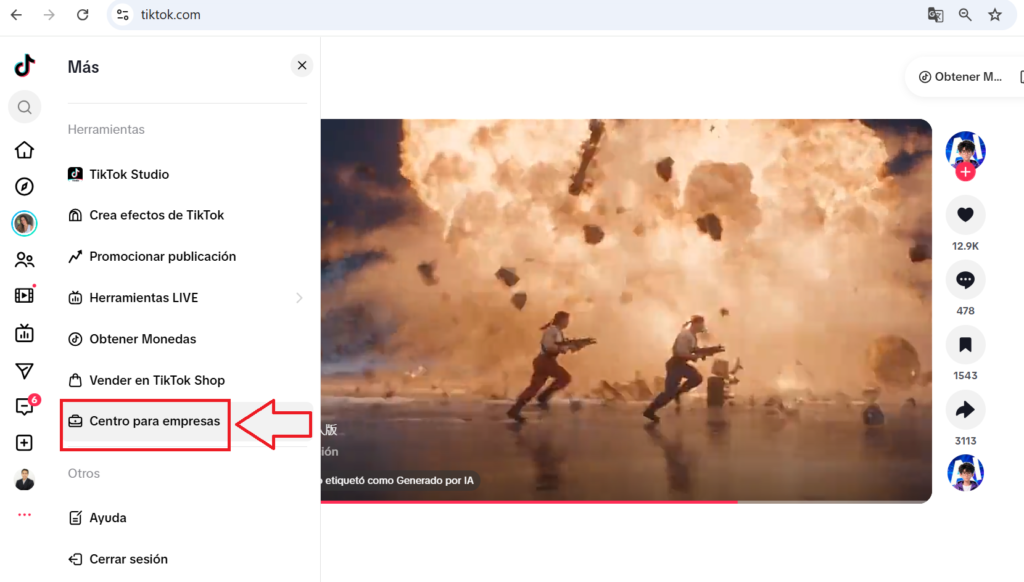Screen dimensions: 1024x582
Task: Go back in the browser
Action: coord(16,14)
